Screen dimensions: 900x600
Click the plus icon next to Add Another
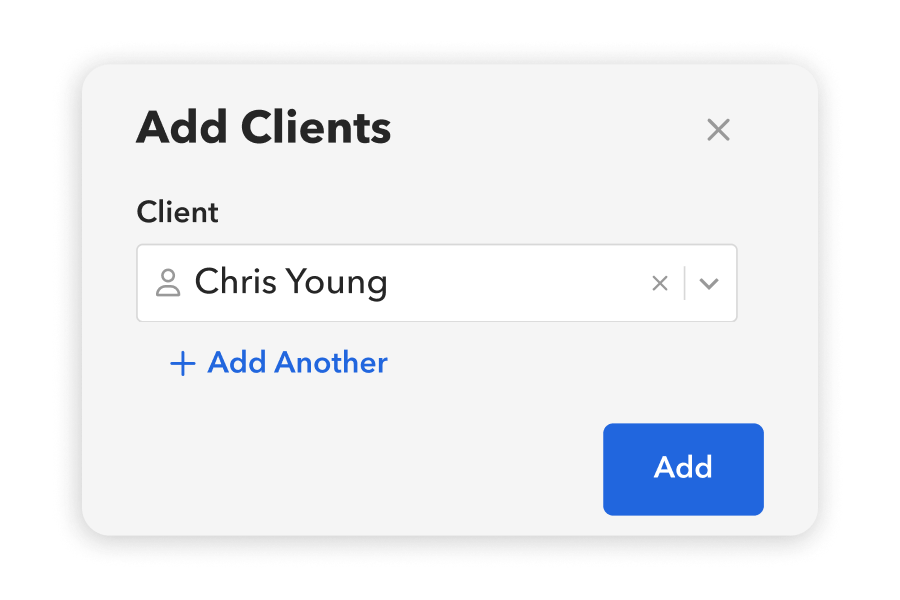(181, 364)
